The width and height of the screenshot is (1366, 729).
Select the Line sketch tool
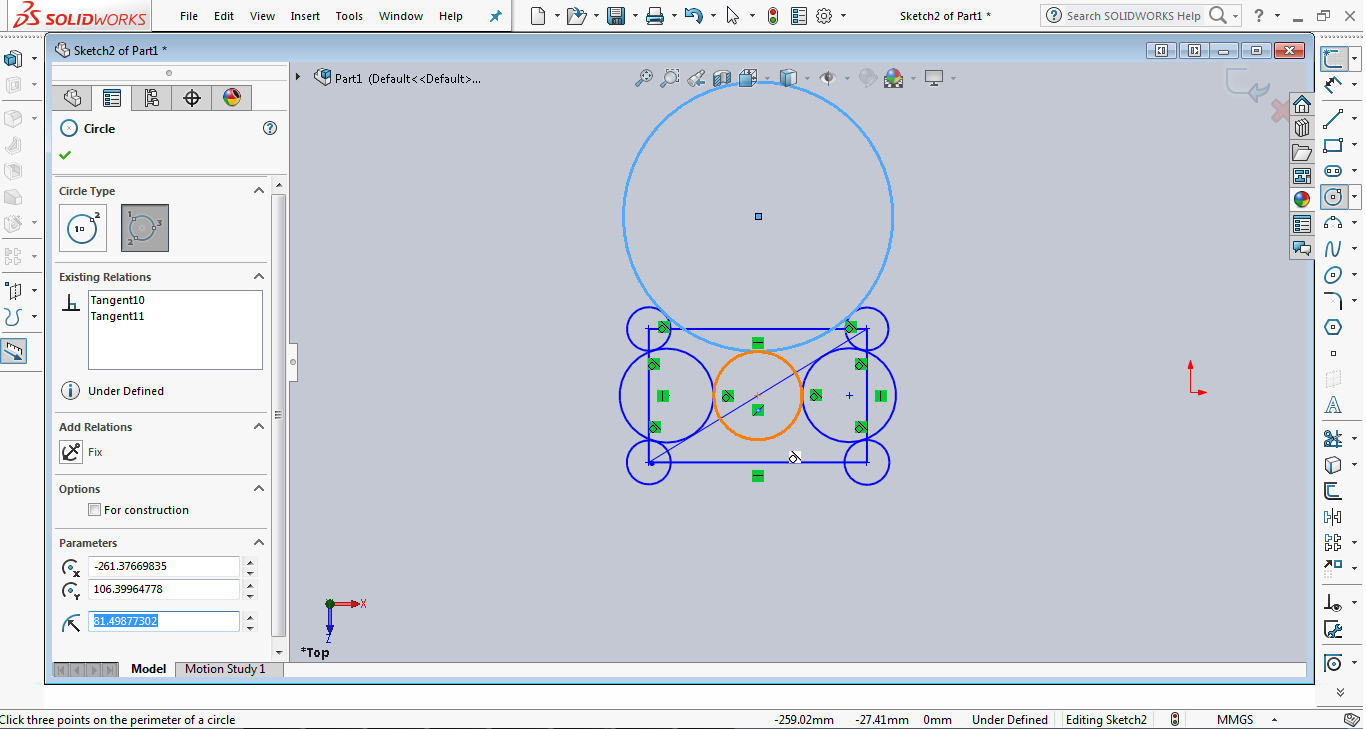(x=1333, y=119)
